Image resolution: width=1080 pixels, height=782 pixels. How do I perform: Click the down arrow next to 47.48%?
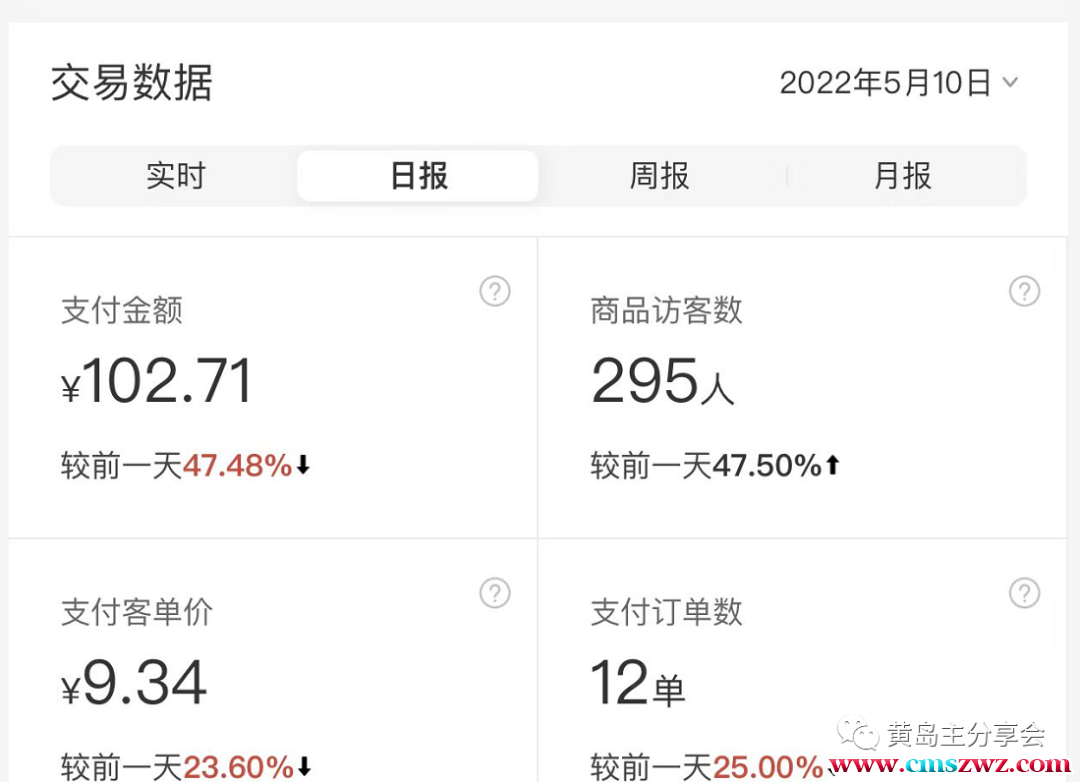(304, 465)
